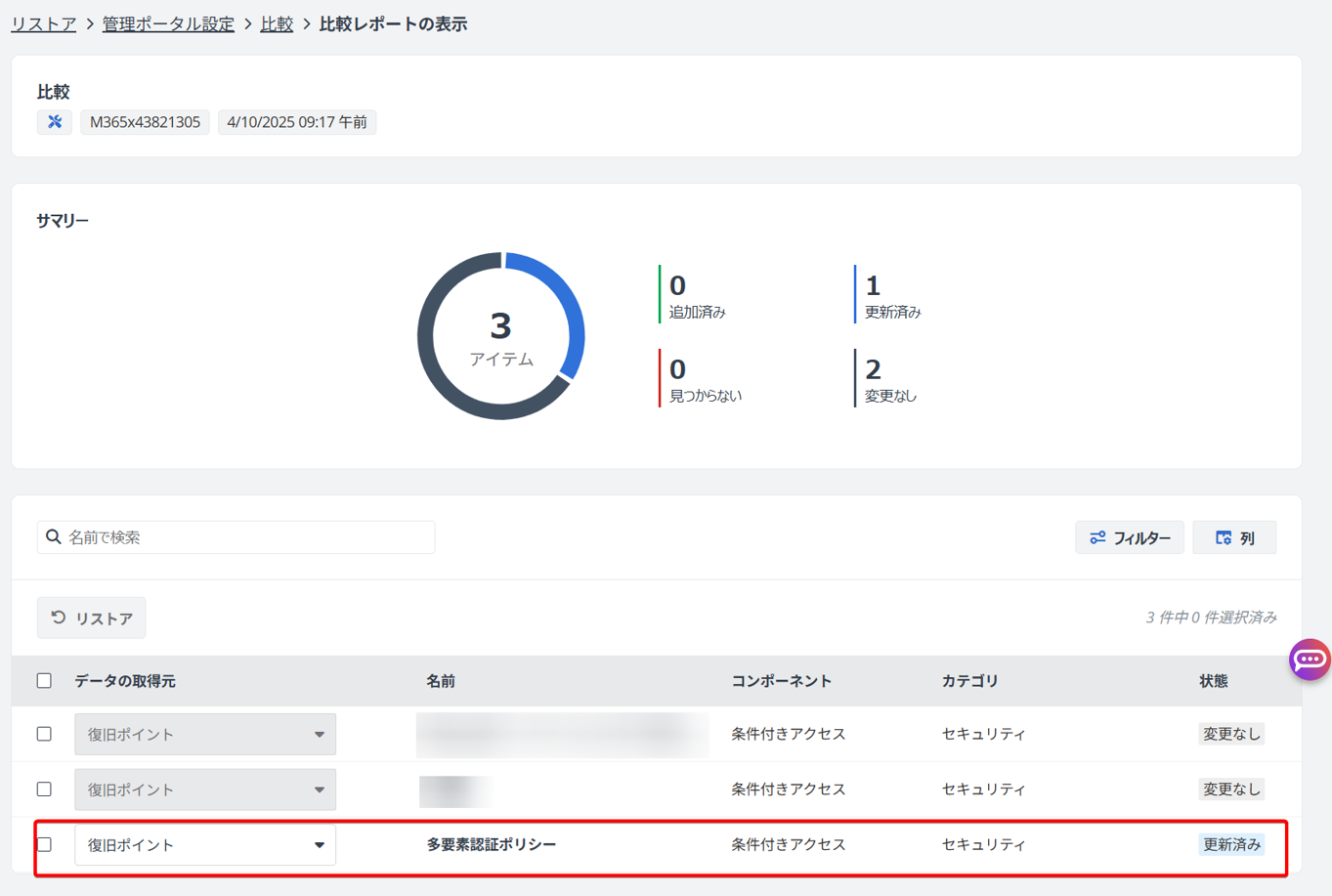Viewport: 1332px width, 896px height.
Task: Navigate to 管理ポータル設定 breadcrumb
Action: 168,24
